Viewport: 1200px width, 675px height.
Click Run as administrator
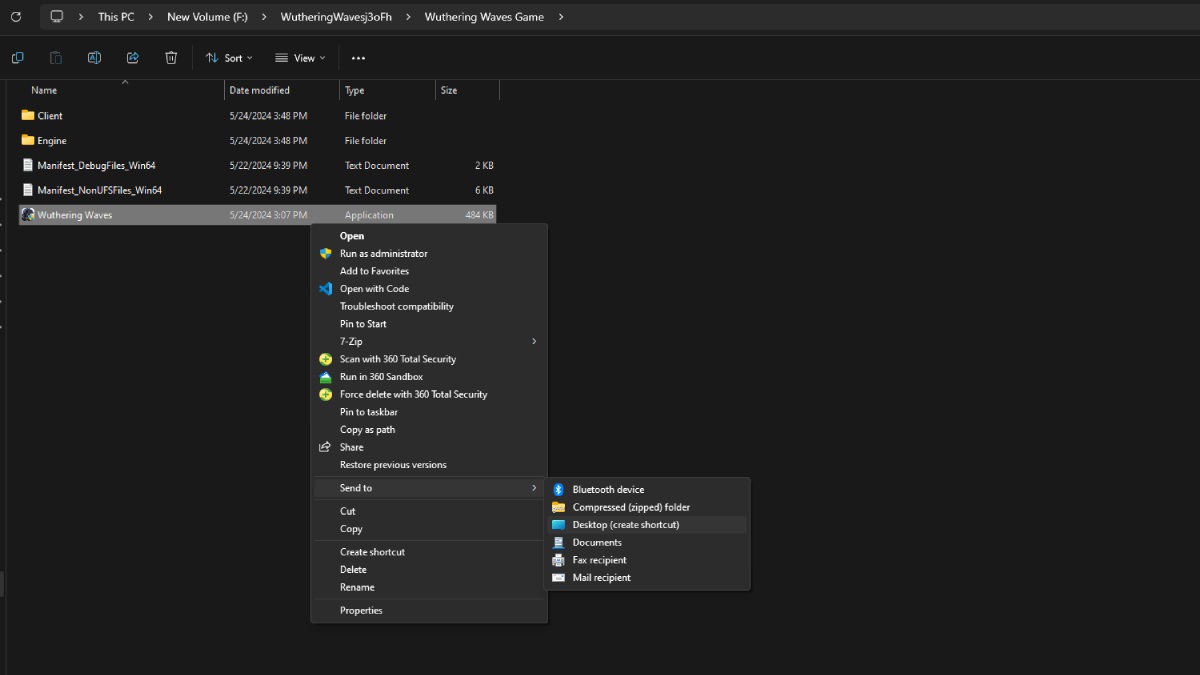click(383, 254)
